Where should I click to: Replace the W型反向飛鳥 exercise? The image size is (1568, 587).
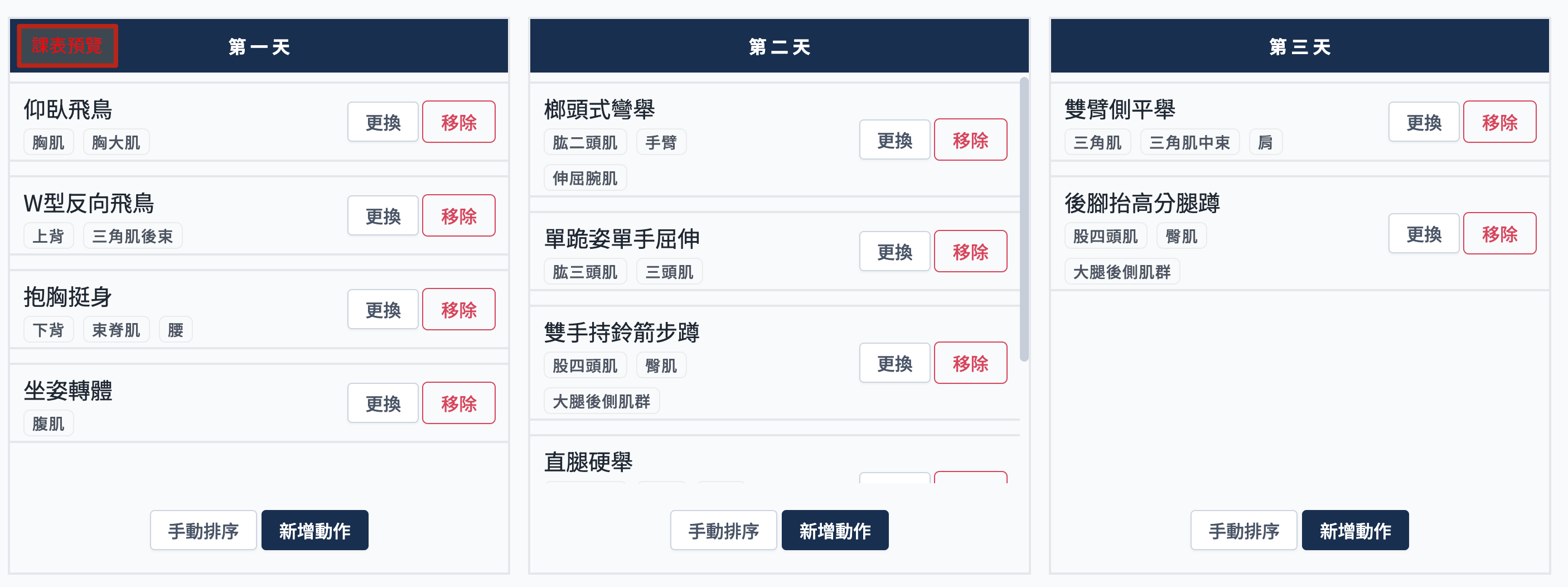point(383,216)
